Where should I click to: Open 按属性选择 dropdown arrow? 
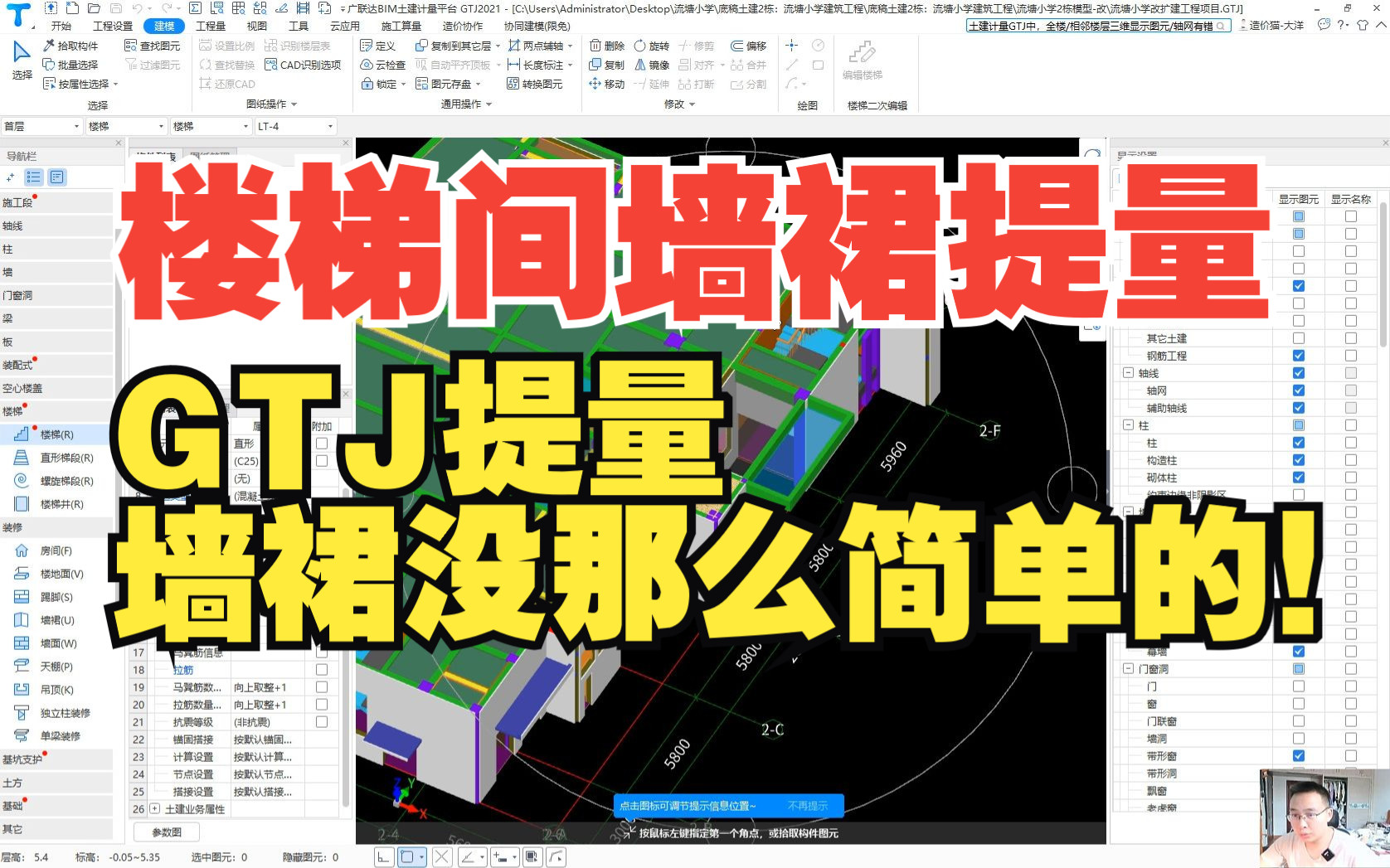point(116,84)
